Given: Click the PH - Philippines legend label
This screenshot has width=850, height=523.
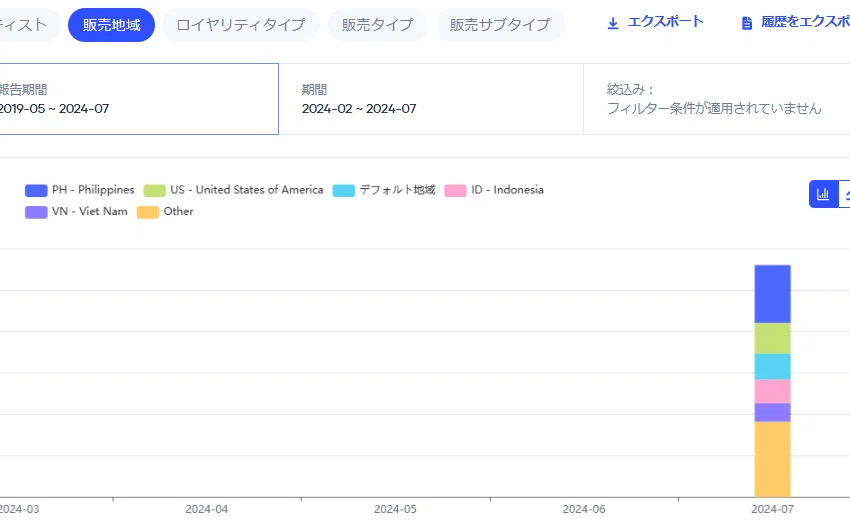Looking at the screenshot, I should (93, 190).
